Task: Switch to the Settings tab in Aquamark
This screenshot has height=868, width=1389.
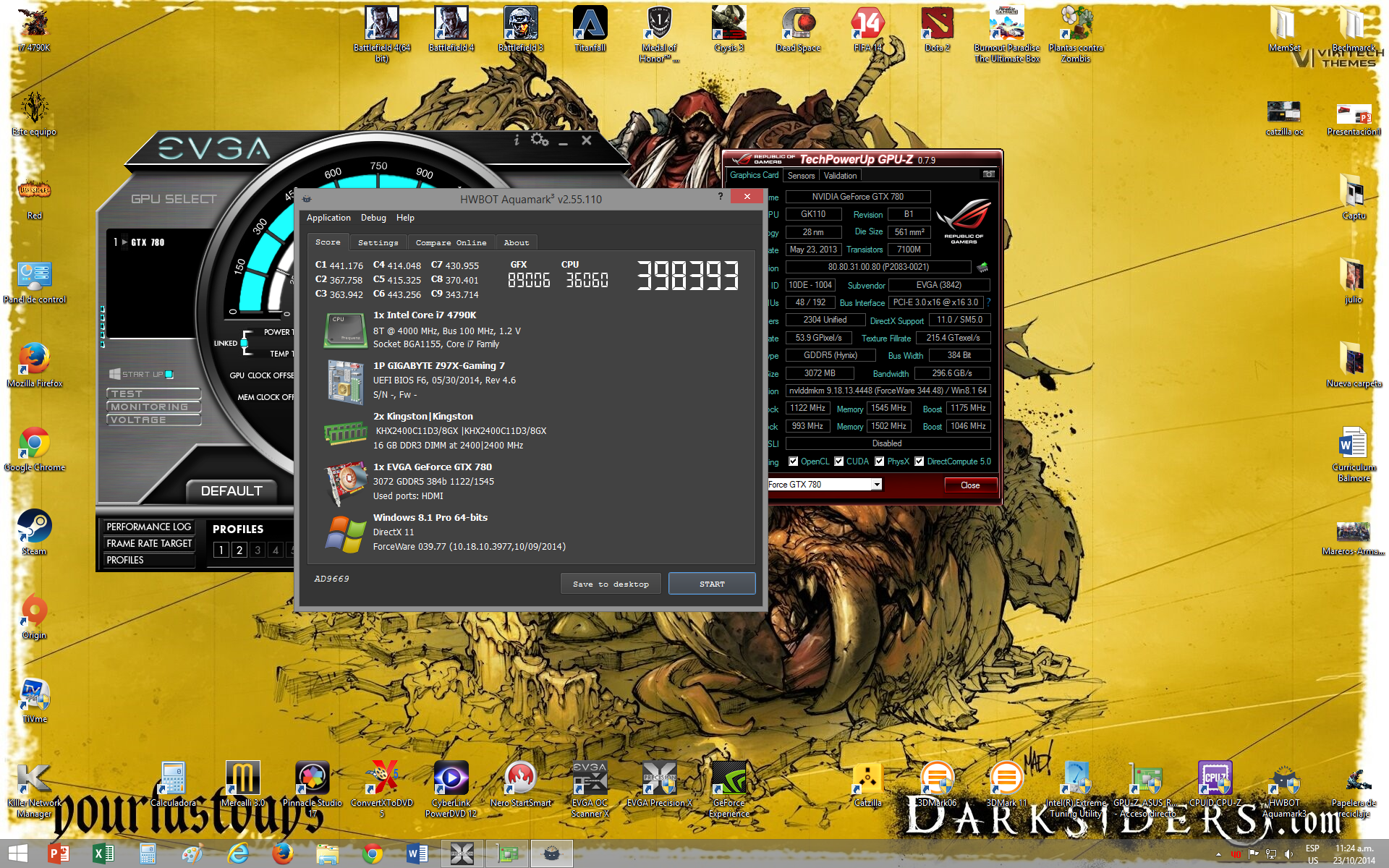Action: [x=378, y=243]
